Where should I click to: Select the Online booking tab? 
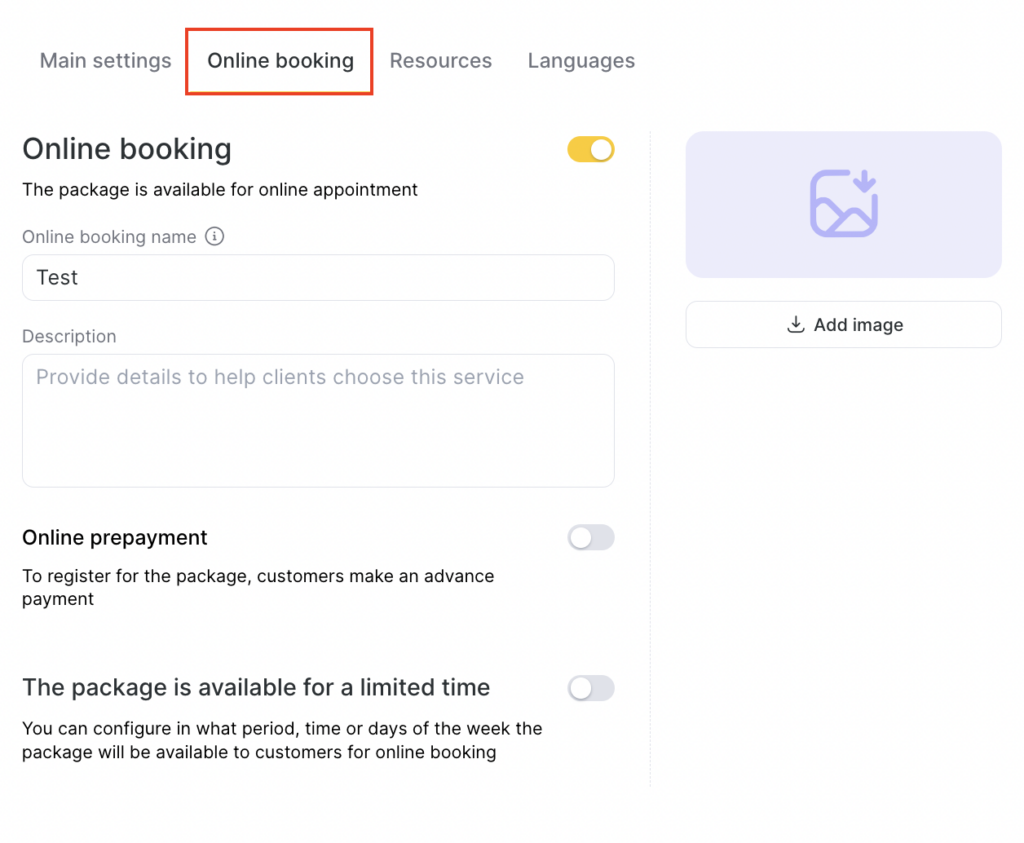tap(280, 61)
